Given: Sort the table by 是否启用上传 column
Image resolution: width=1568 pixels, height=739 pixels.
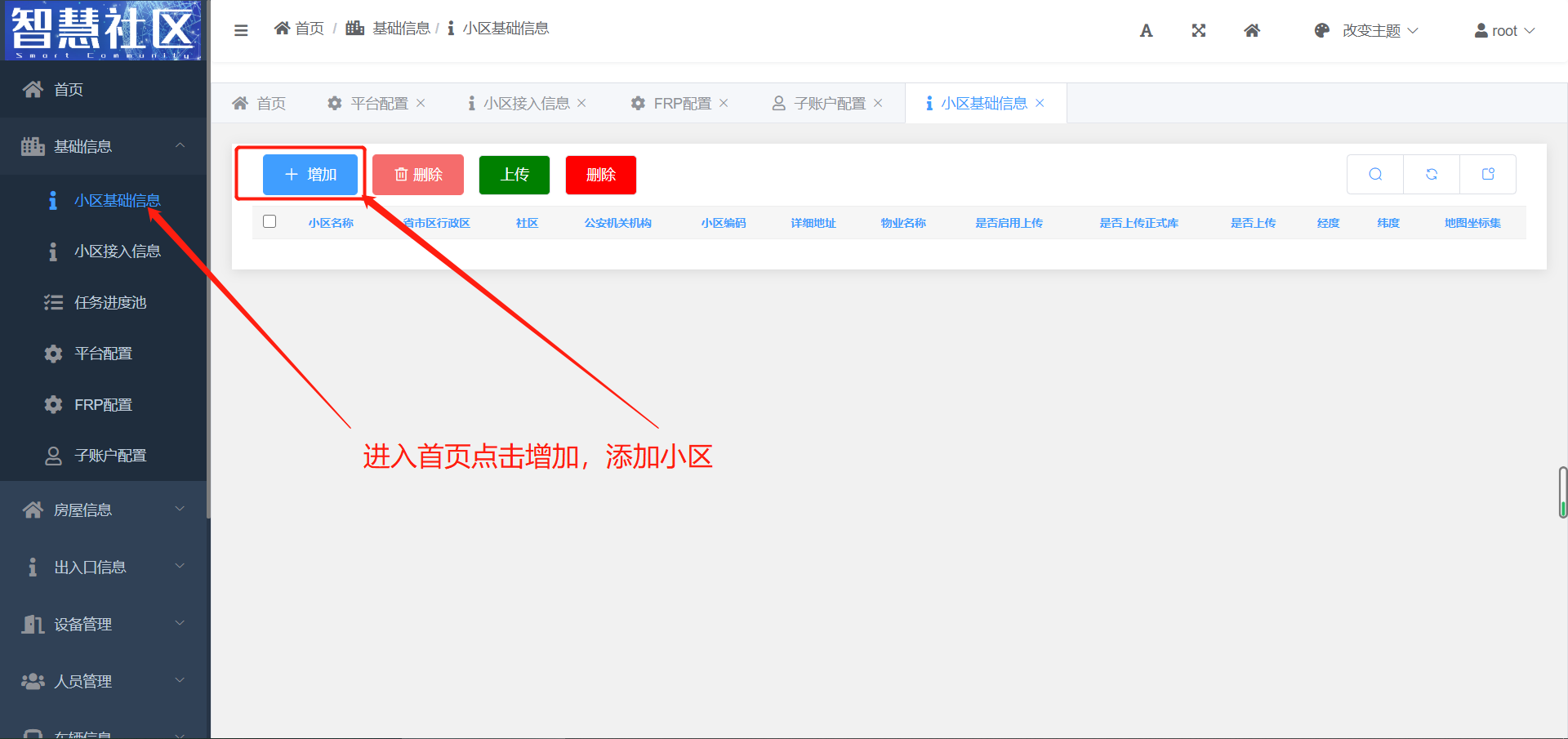Looking at the screenshot, I should (x=1009, y=222).
